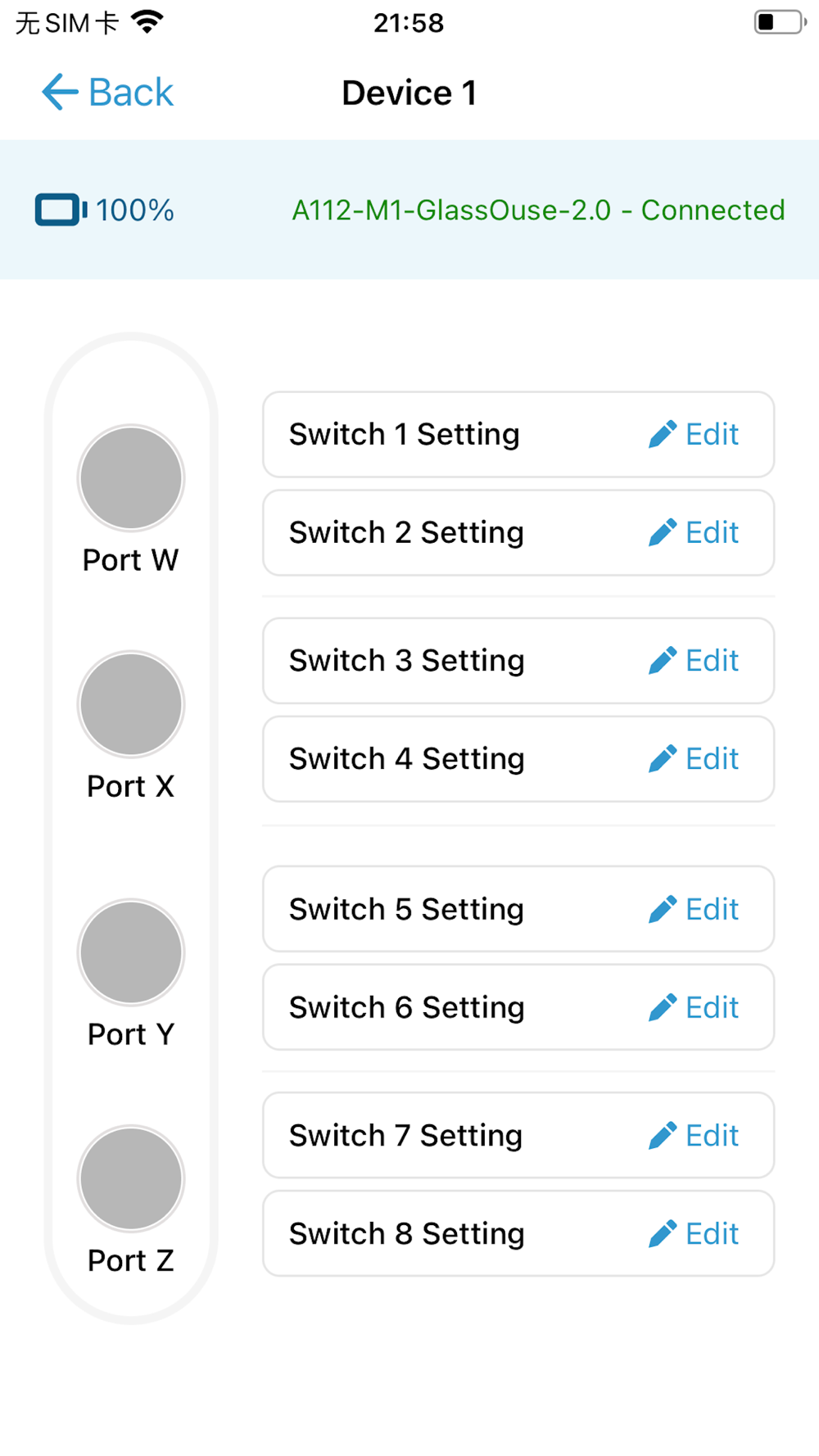
Task: Tap the device battery icon
Action: point(61,210)
